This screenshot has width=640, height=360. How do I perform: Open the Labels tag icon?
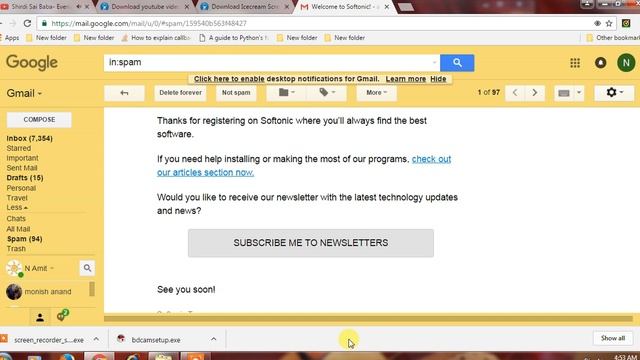pyautogui.click(x=327, y=93)
